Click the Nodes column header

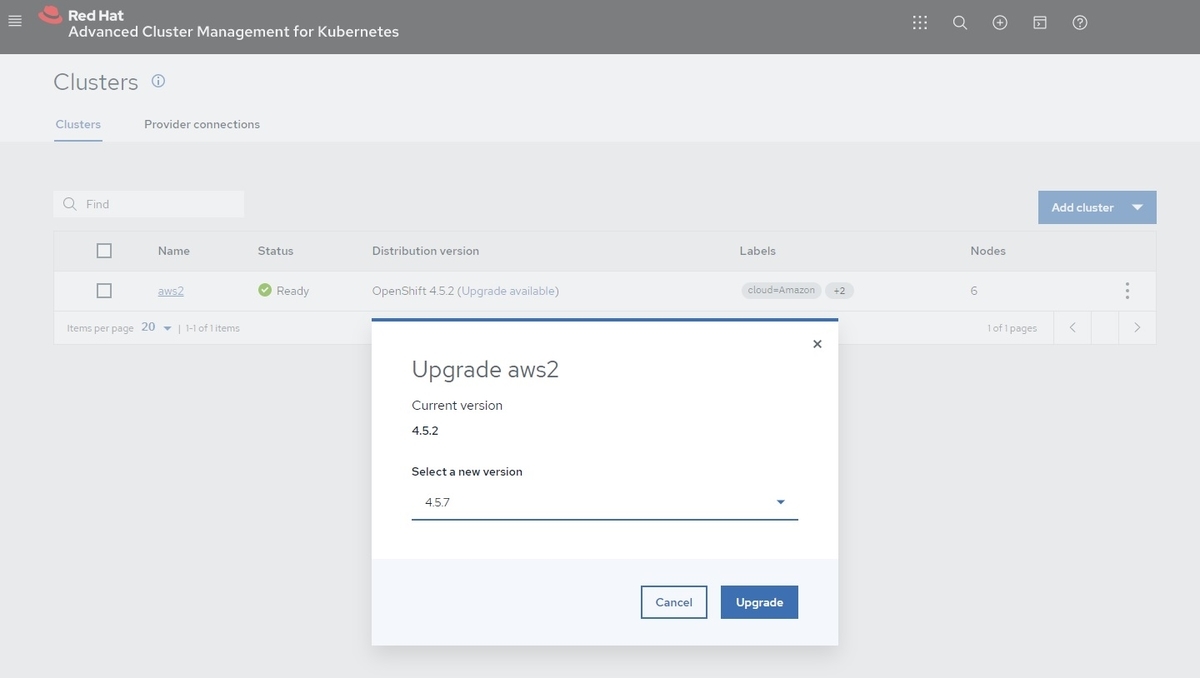coord(988,251)
